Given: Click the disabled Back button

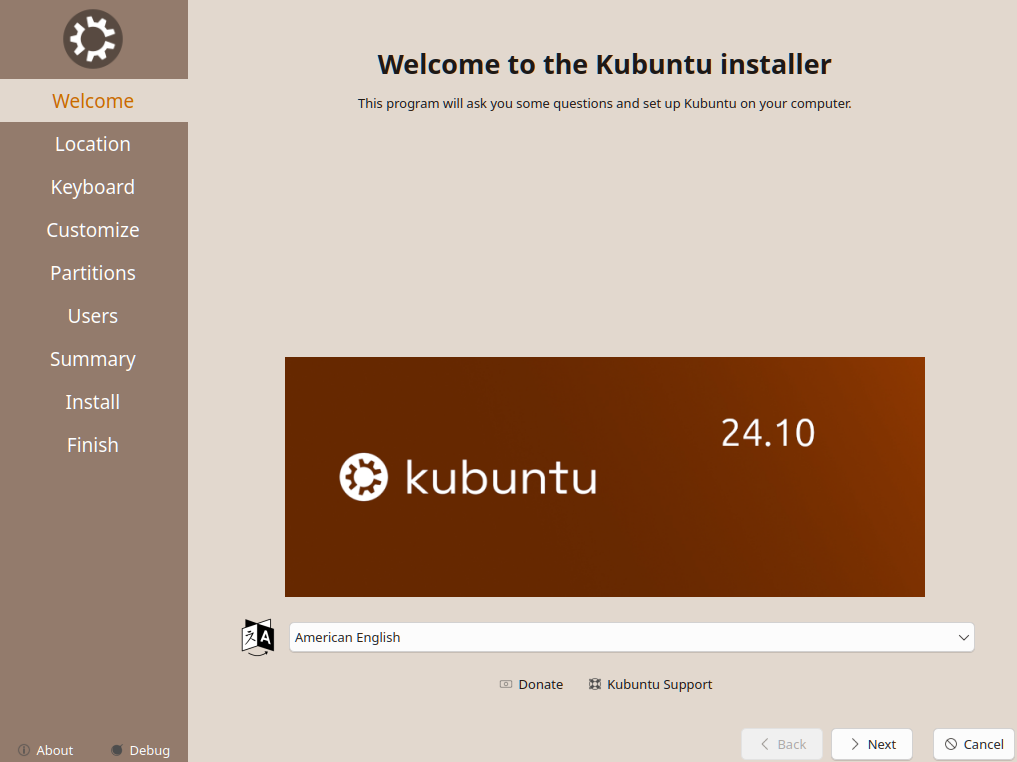Looking at the screenshot, I should 782,744.
